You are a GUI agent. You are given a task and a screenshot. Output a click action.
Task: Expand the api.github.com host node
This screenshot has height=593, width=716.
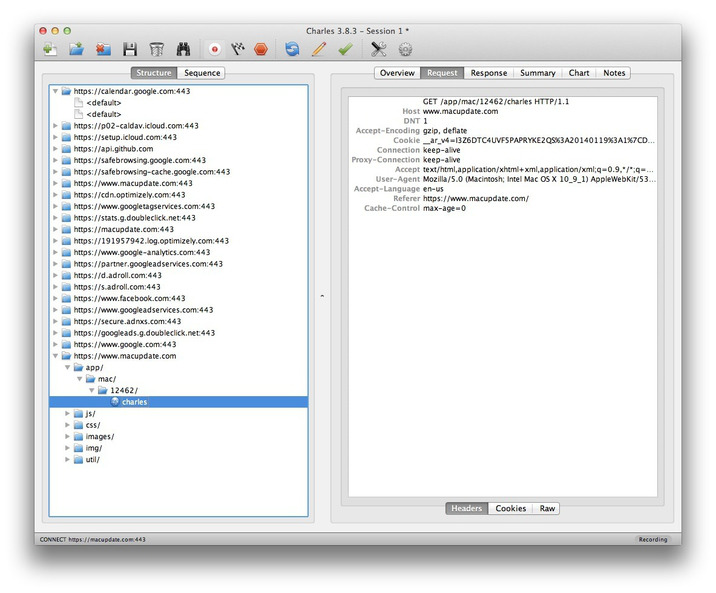(x=55, y=149)
